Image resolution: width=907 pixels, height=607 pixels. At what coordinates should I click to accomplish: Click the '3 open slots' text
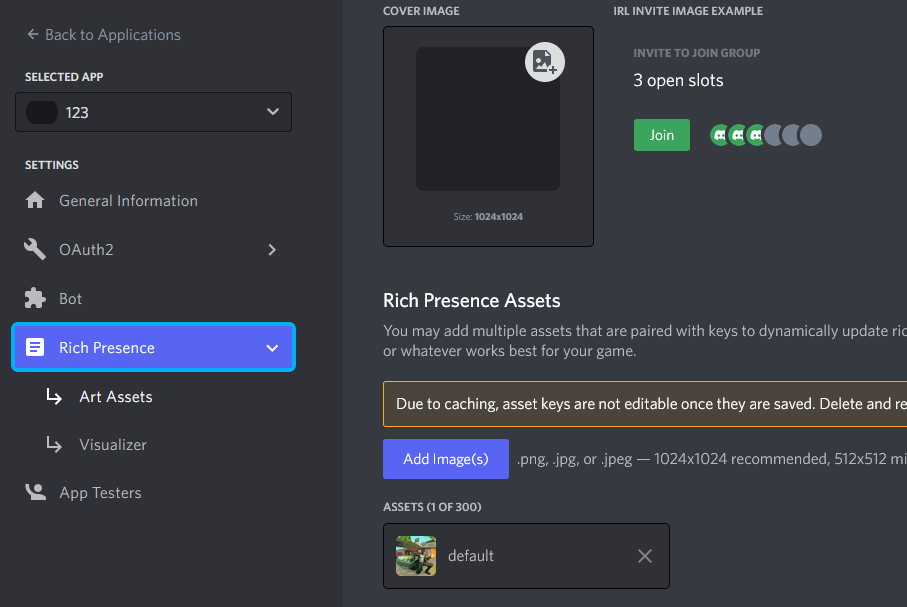click(678, 80)
